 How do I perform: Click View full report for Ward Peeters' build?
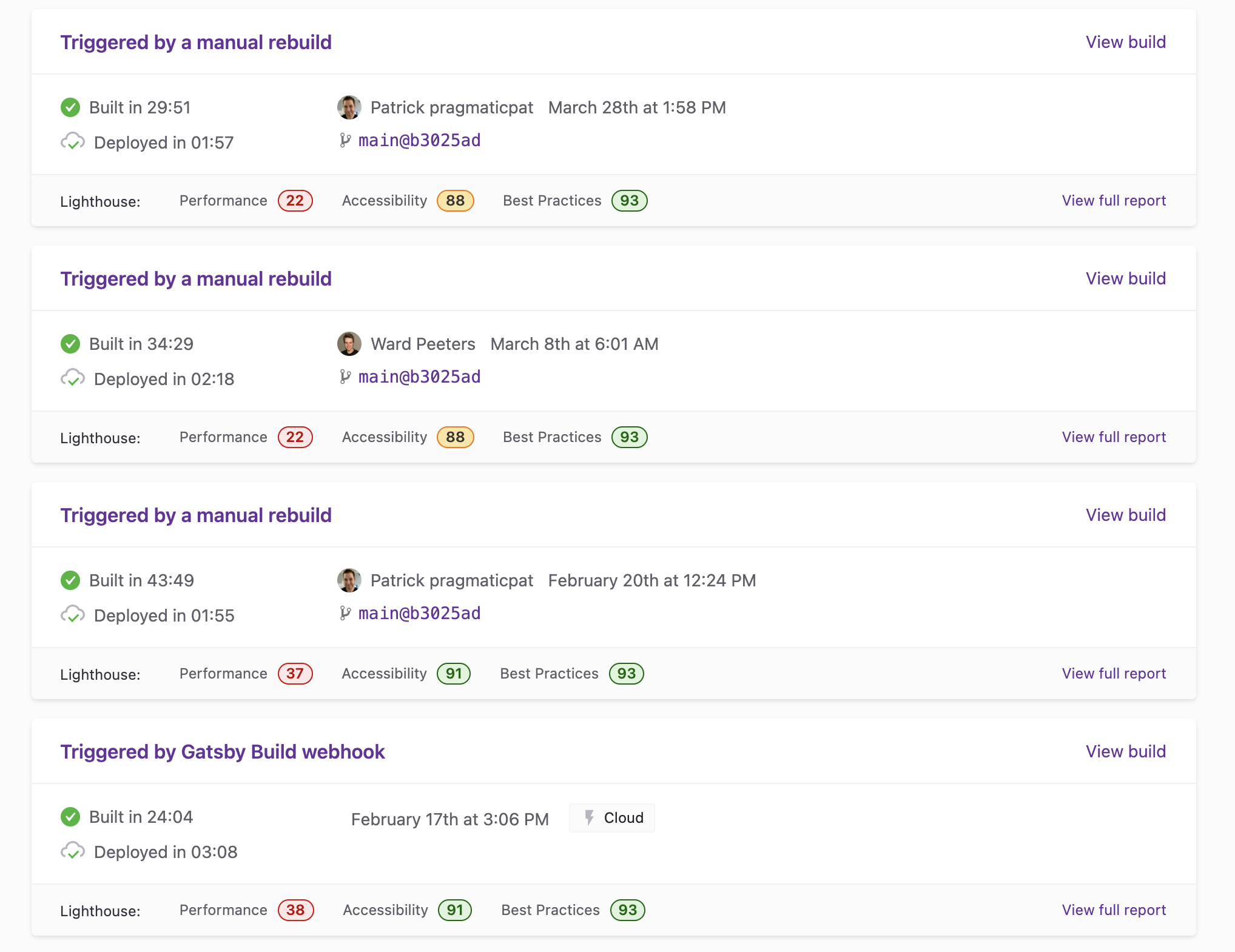tap(1113, 437)
